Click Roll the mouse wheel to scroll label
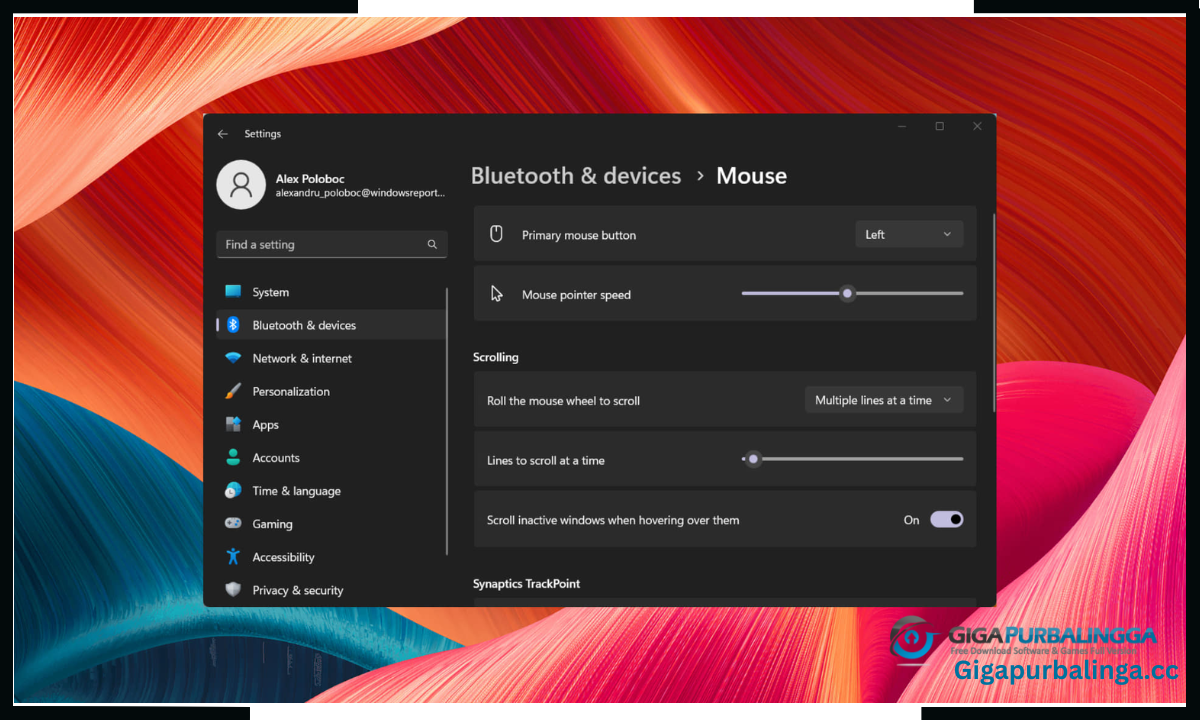 563,400
